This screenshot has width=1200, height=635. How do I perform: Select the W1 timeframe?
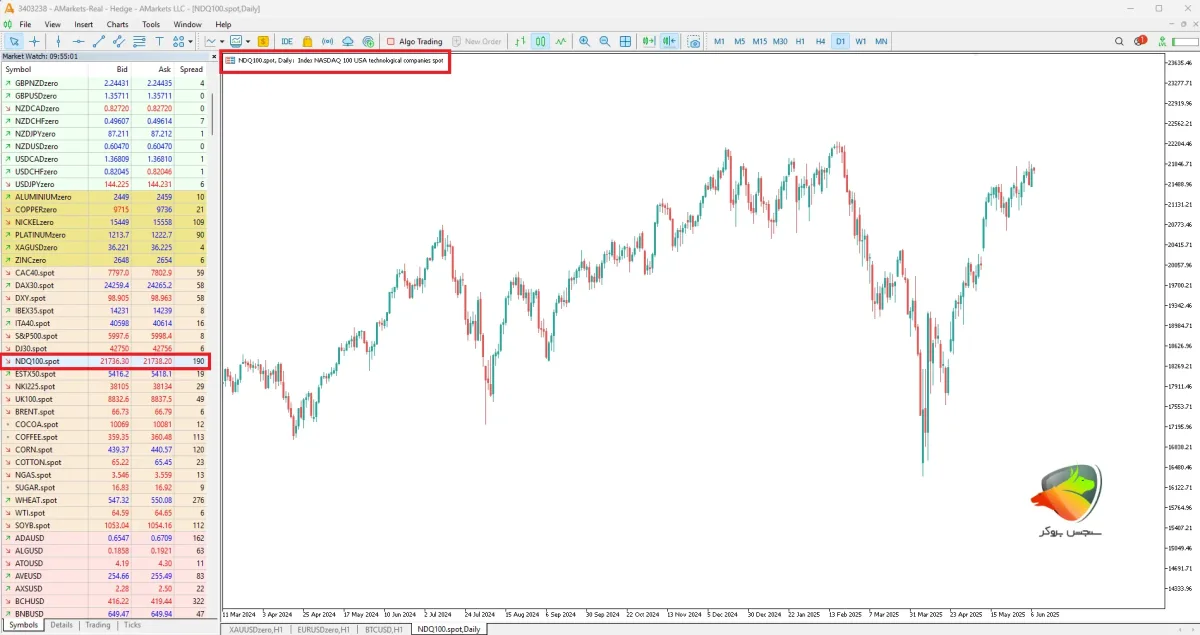pos(861,41)
